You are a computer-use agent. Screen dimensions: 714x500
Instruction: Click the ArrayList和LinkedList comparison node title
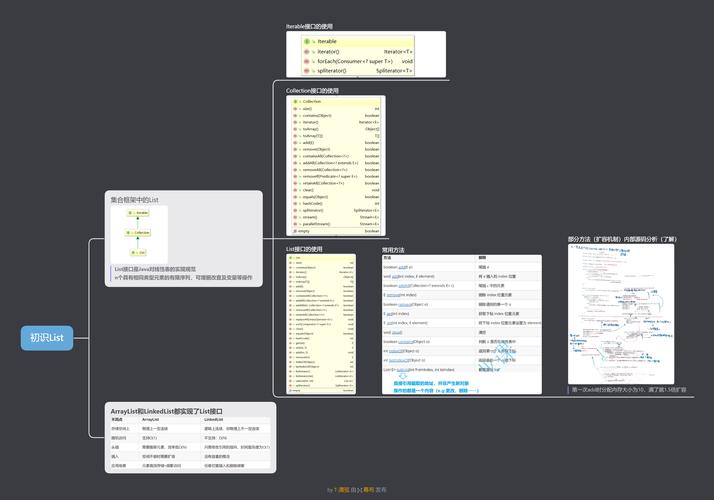click(x=163, y=411)
